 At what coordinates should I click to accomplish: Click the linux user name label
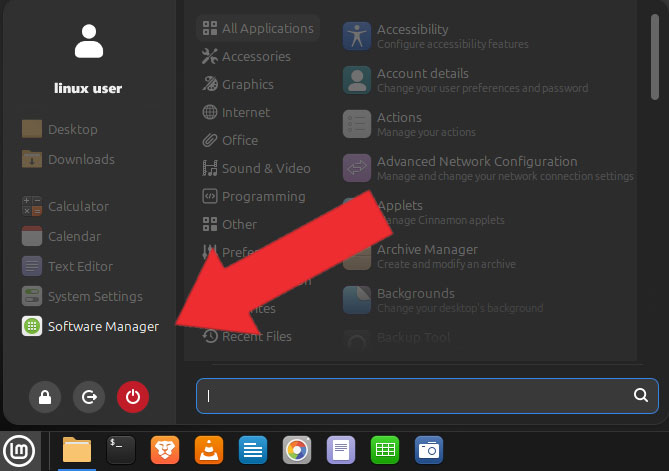point(88,88)
